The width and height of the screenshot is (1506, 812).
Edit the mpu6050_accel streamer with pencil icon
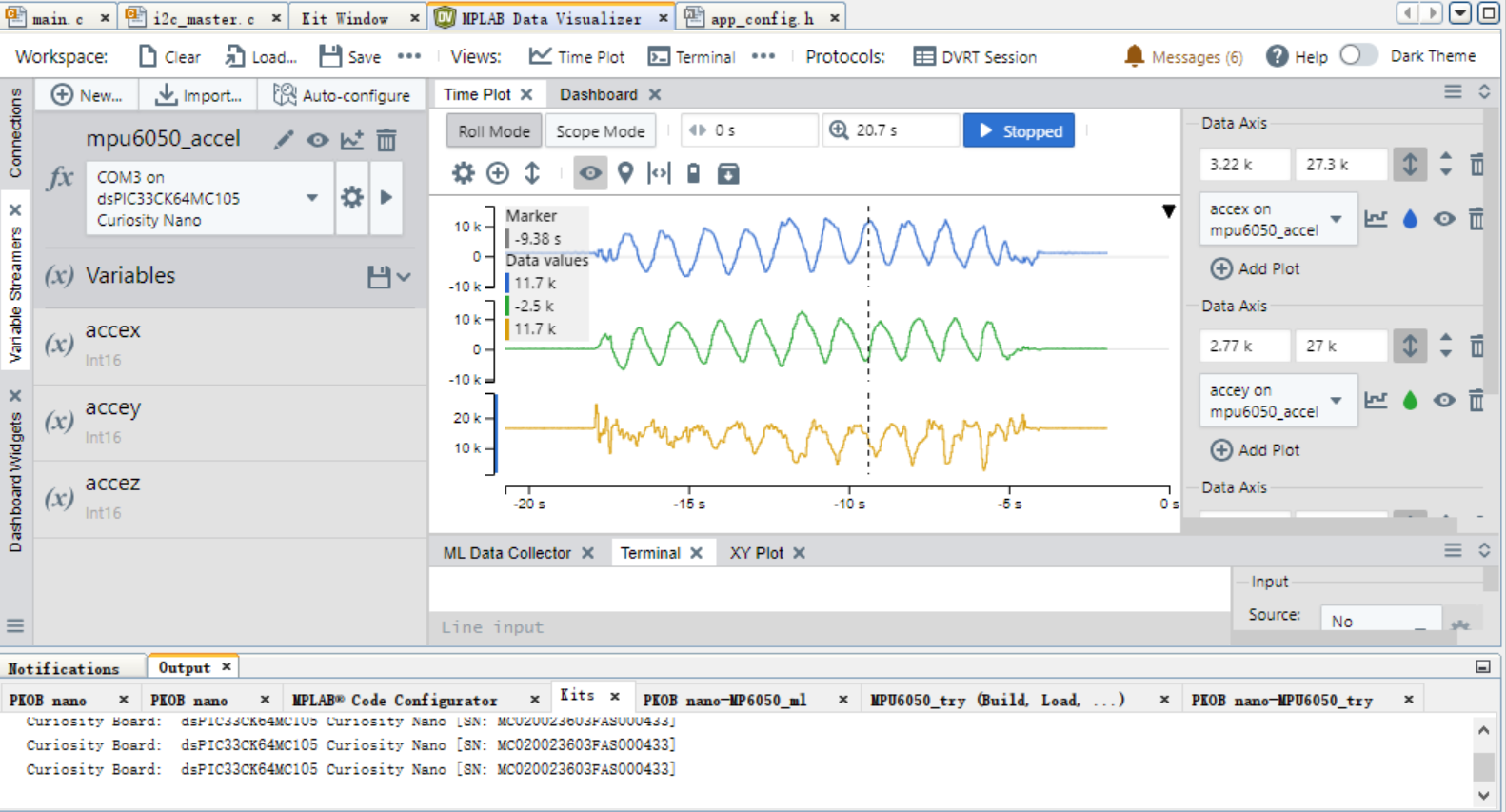pos(283,140)
